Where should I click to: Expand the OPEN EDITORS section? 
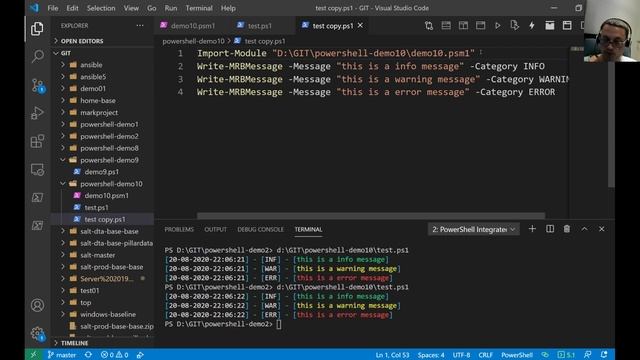pos(82,41)
